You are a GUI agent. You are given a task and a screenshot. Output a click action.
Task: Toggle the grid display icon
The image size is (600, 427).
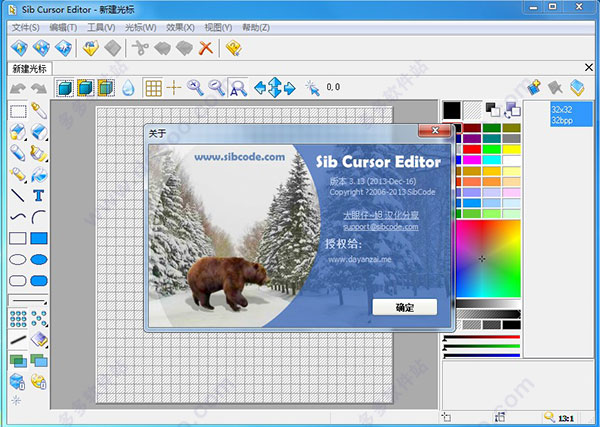coord(153,88)
